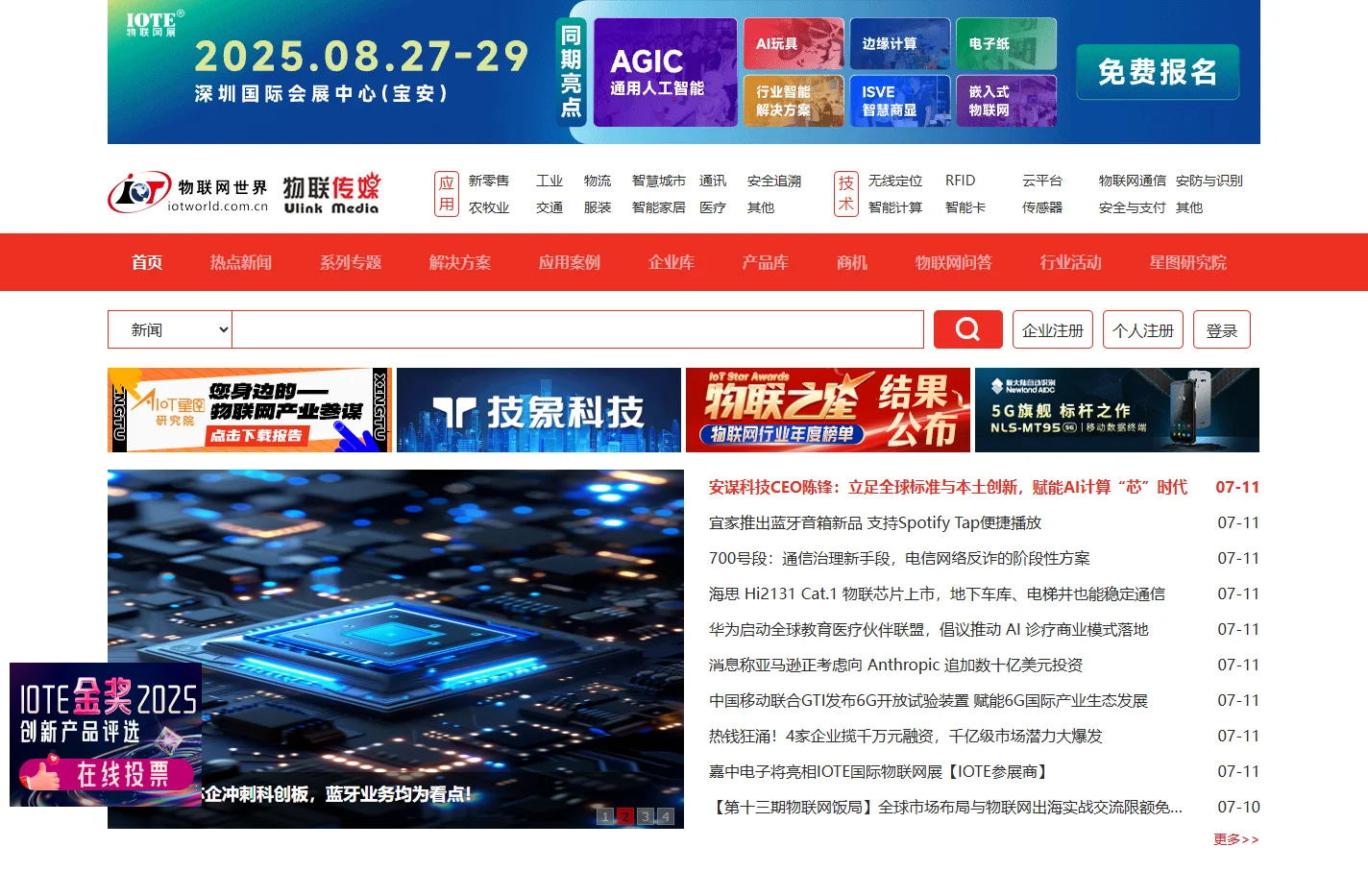
Task: Click the 物联网通信 technology link
Action: click(x=1133, y=181)
